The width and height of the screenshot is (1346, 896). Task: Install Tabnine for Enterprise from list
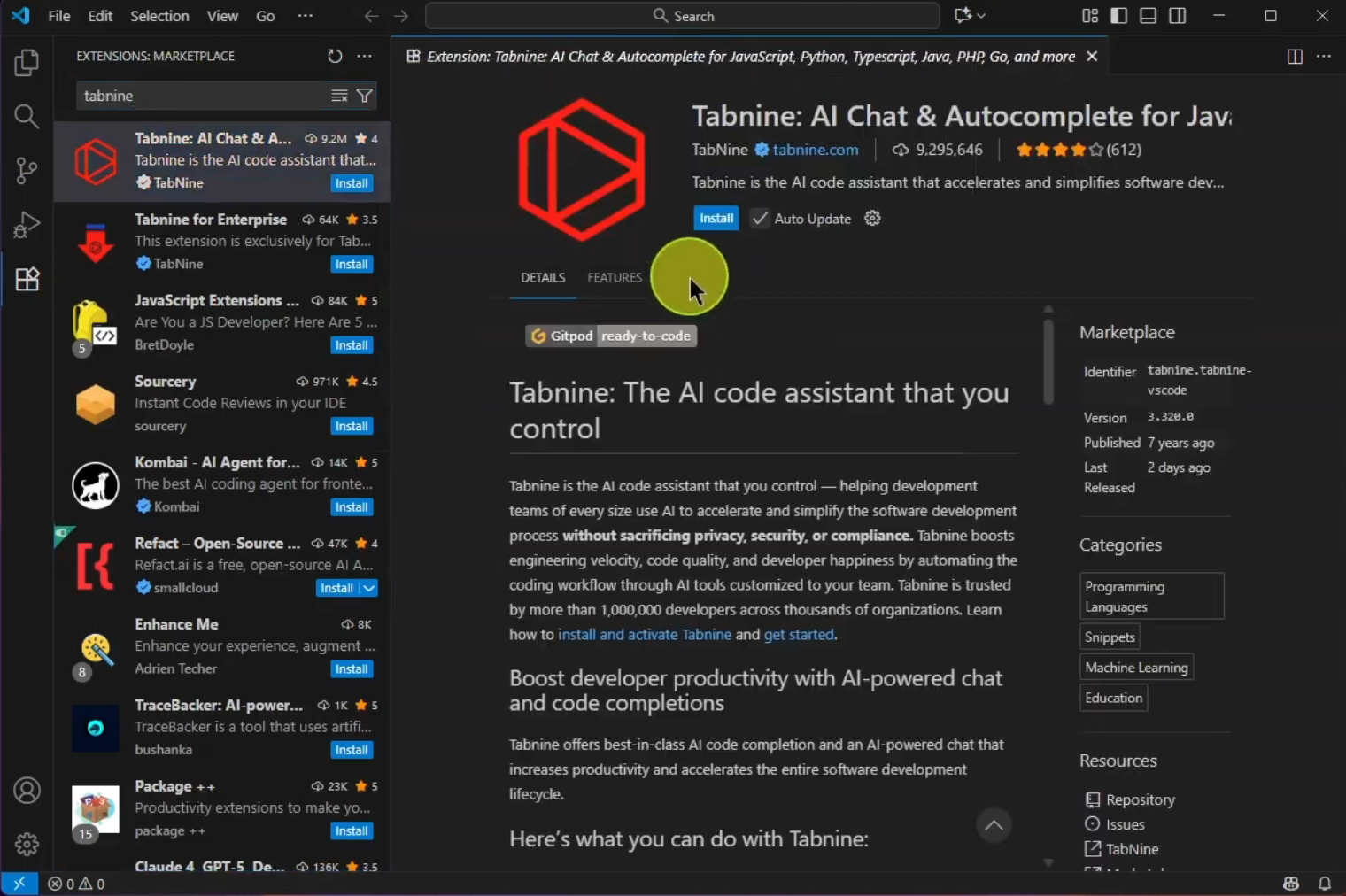(x=352, y=264)
